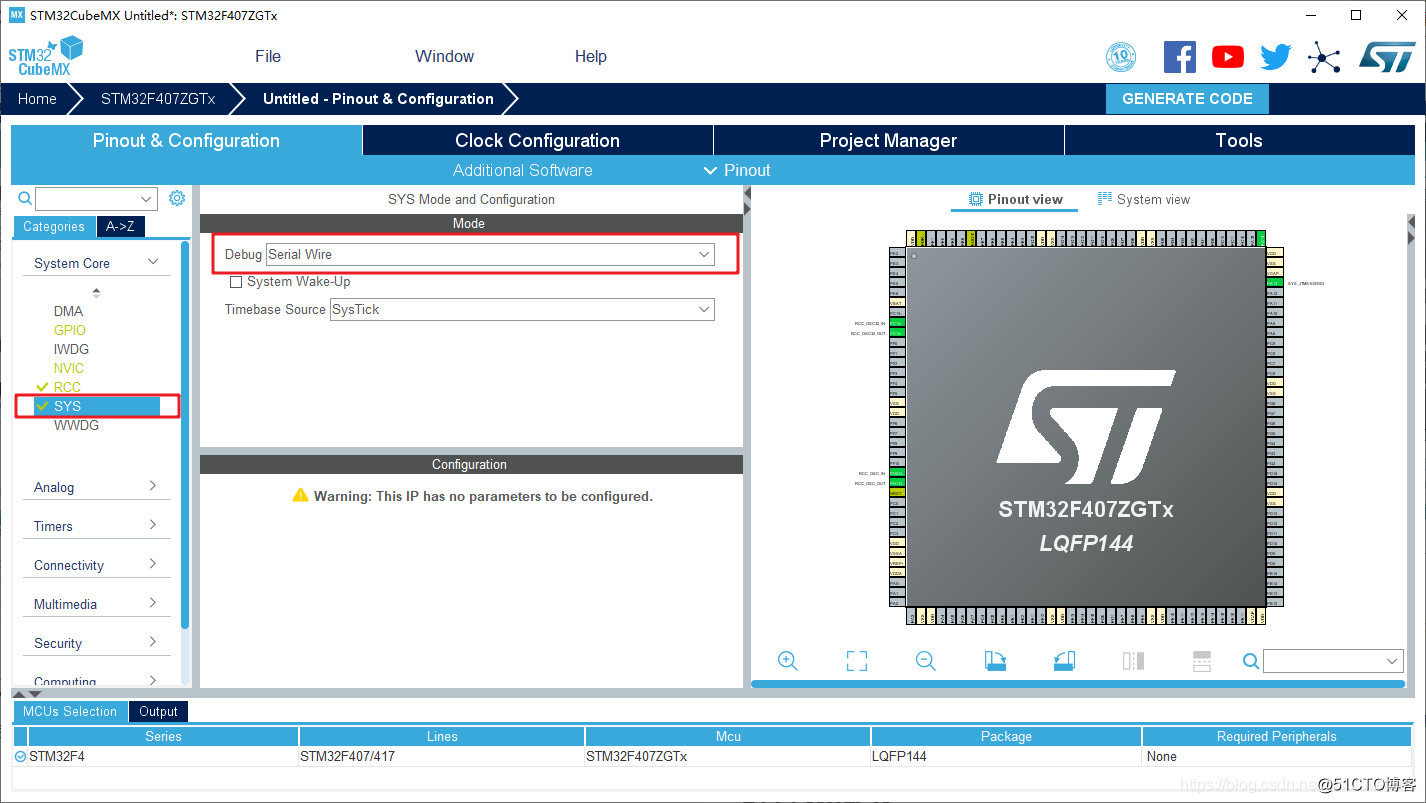Enable the System Wake-Up checkbox
This screenshot has width=1426, height=803.
(236, 282)
